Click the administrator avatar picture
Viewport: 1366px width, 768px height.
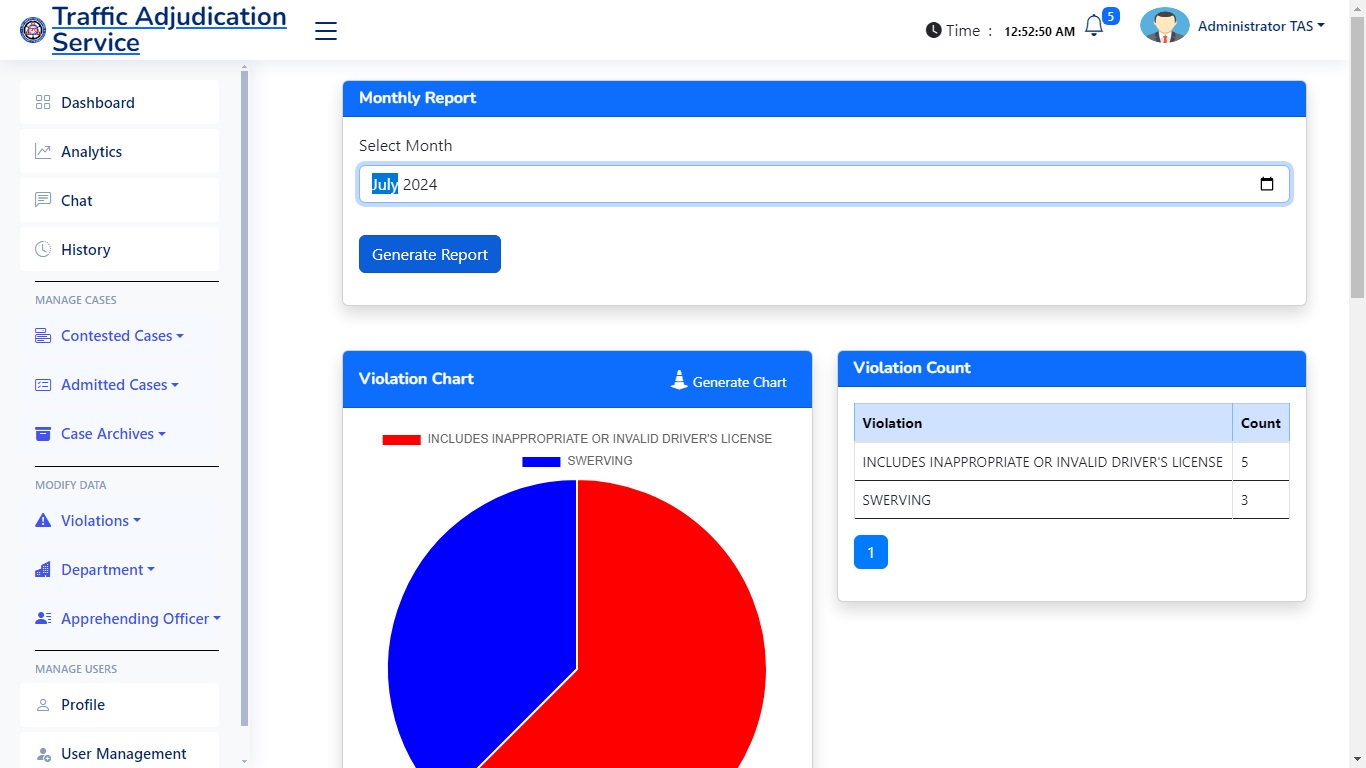[1164, 26]
